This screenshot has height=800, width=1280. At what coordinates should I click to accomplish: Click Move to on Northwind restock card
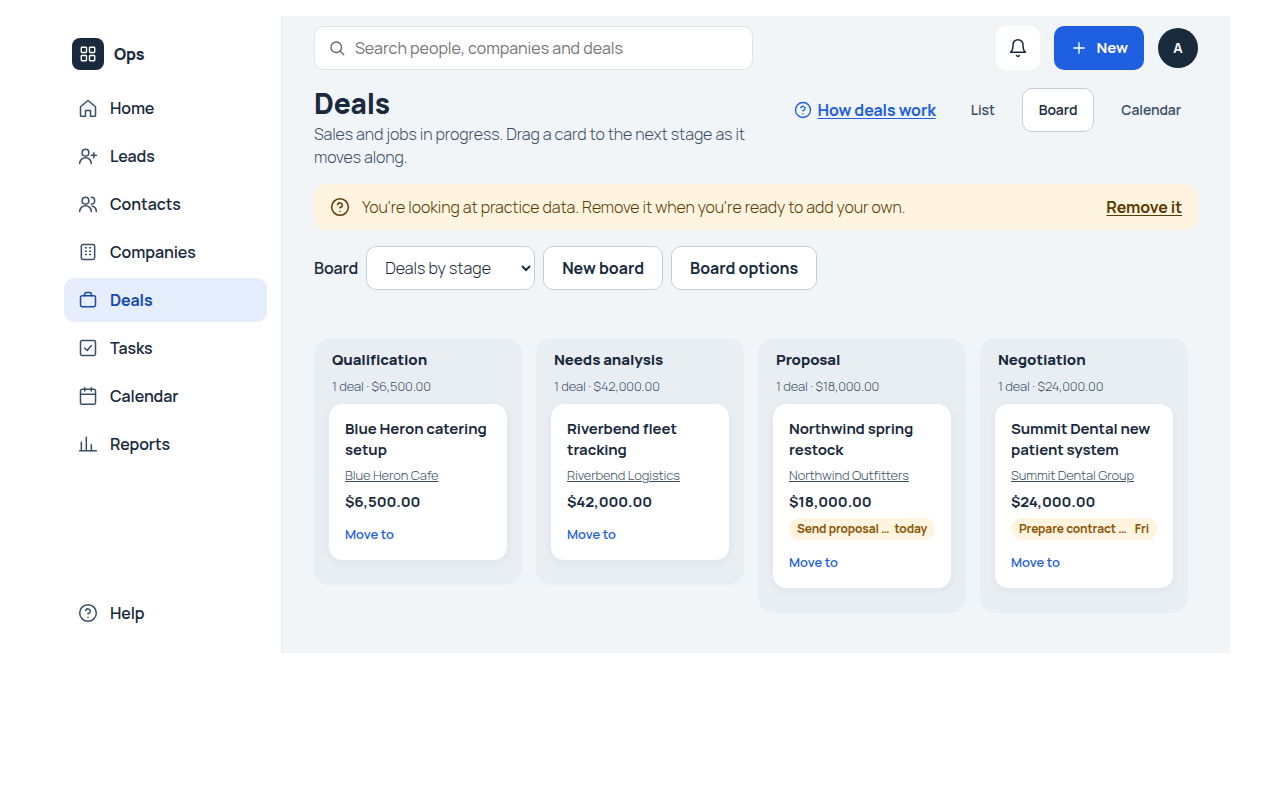[x=813, y=563]
